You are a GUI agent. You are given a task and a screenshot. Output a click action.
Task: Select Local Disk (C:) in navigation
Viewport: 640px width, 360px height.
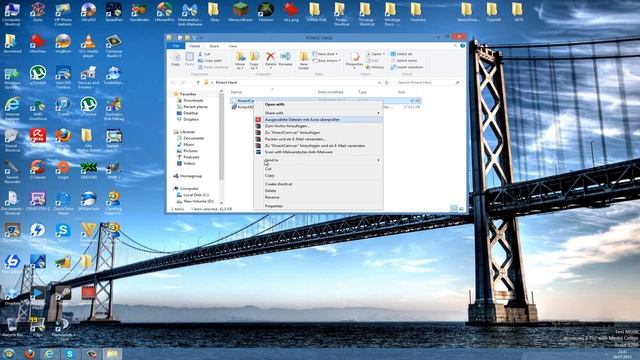pyautogui.click(x=193, y=195)
